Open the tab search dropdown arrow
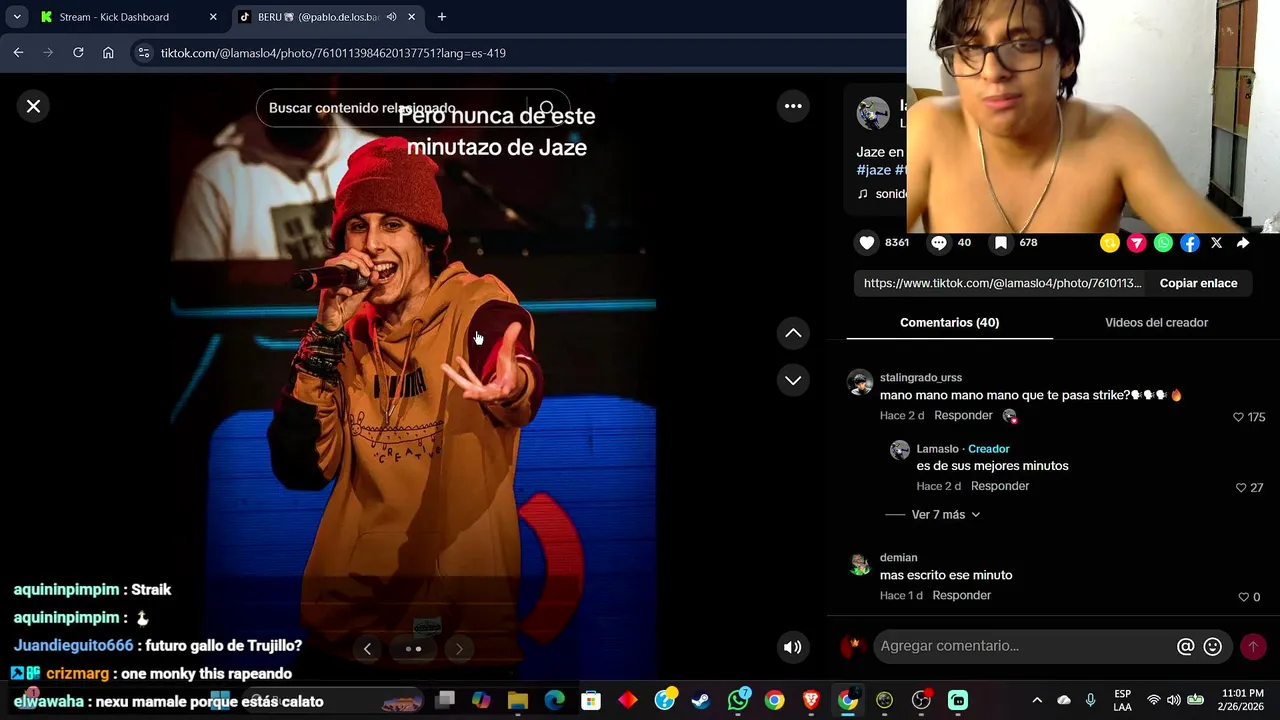The width and height of the screenshot is (1280, 720). point(17,17)
